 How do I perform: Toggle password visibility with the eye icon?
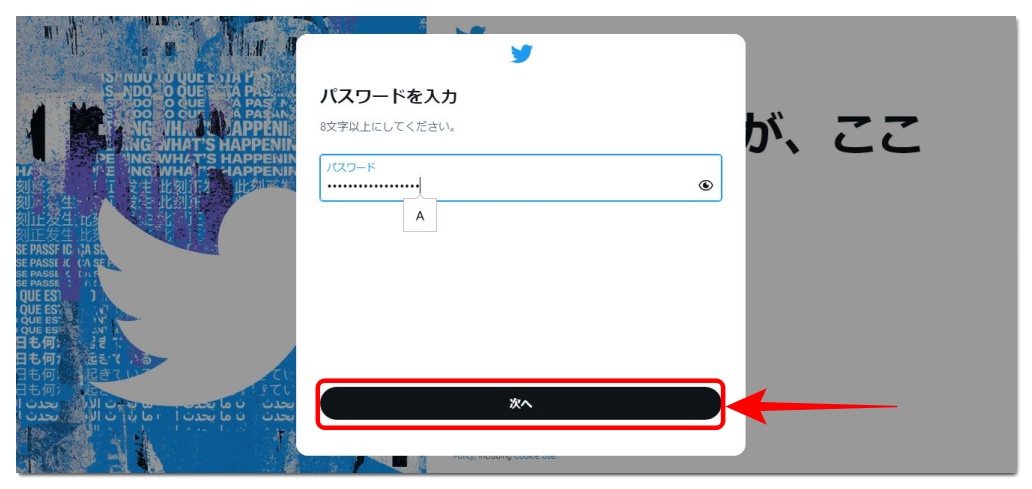tap(706, 186)
